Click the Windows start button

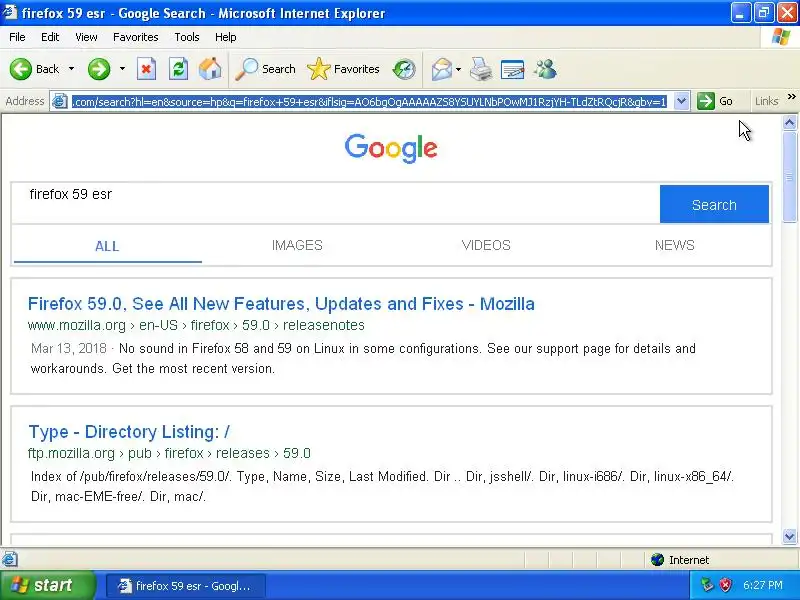click(x=47, y=585)
